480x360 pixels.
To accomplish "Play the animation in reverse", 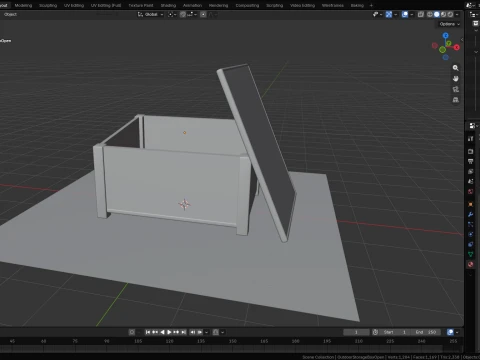I will click(x=162, y=332).
